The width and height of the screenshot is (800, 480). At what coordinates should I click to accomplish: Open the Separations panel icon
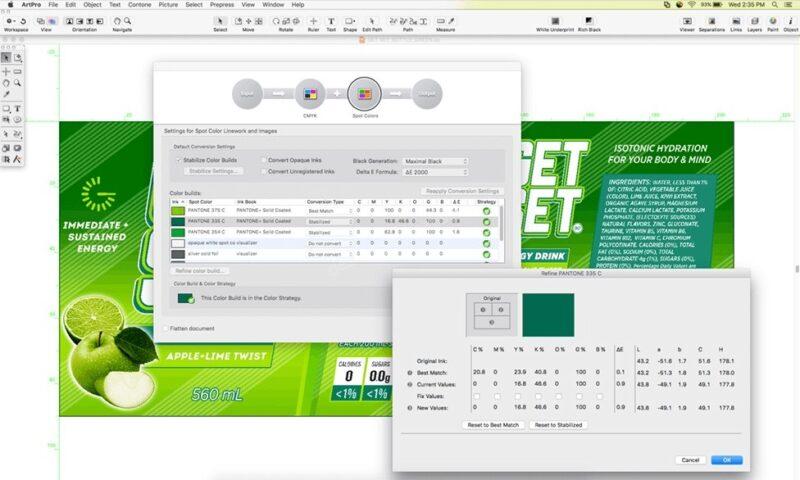tap(711, 21)
